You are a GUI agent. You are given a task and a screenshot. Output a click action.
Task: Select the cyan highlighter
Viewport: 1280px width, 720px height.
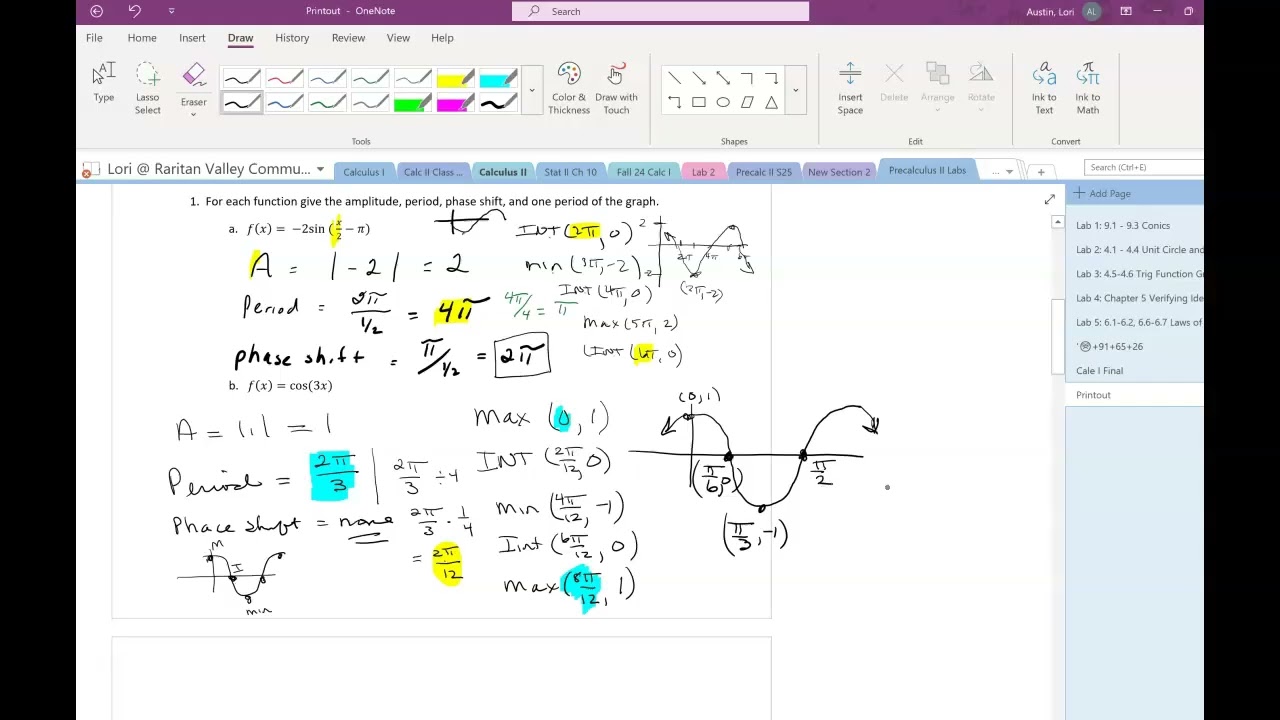click(x=499, y=79)
